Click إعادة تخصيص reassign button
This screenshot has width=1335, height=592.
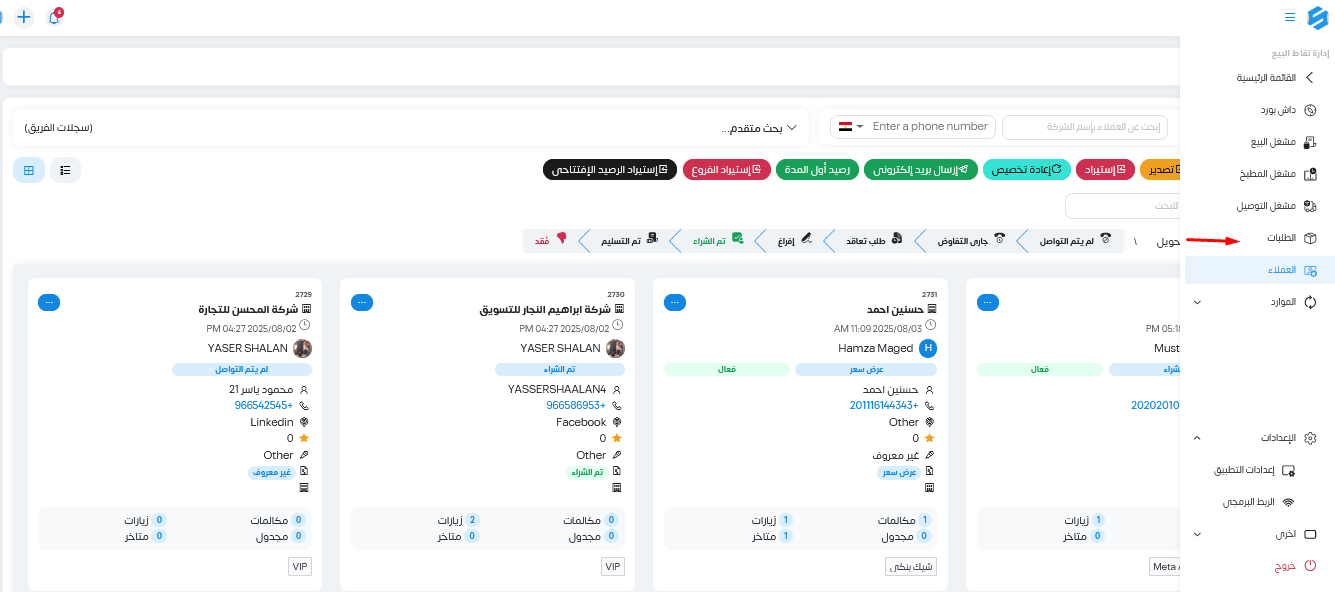point(1027,170)
